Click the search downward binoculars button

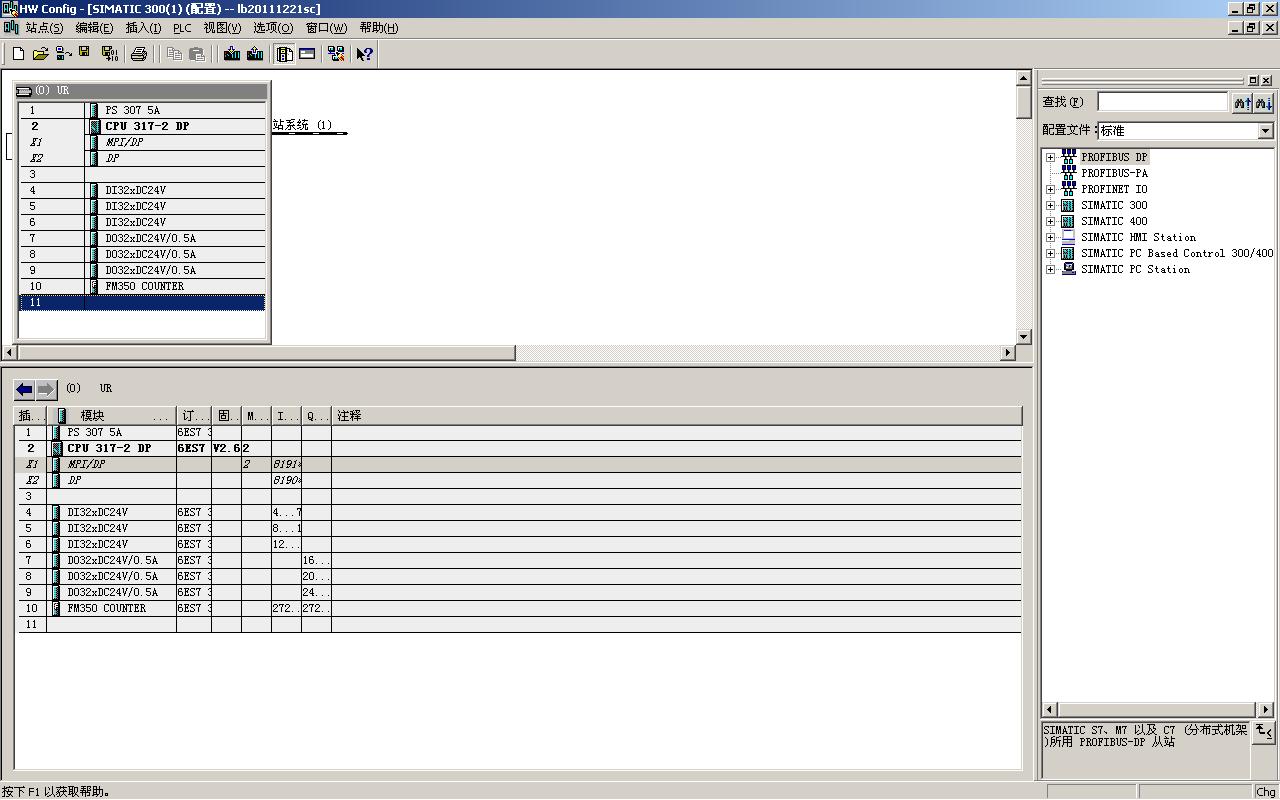[1264, 102]
